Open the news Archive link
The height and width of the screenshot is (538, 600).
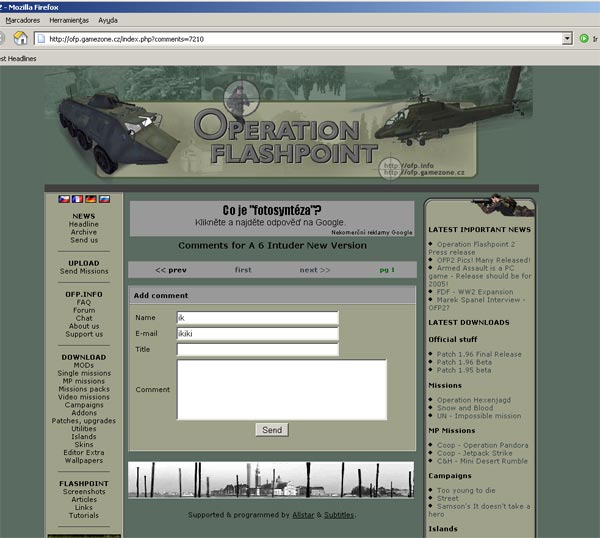click(x=84, y=232)
